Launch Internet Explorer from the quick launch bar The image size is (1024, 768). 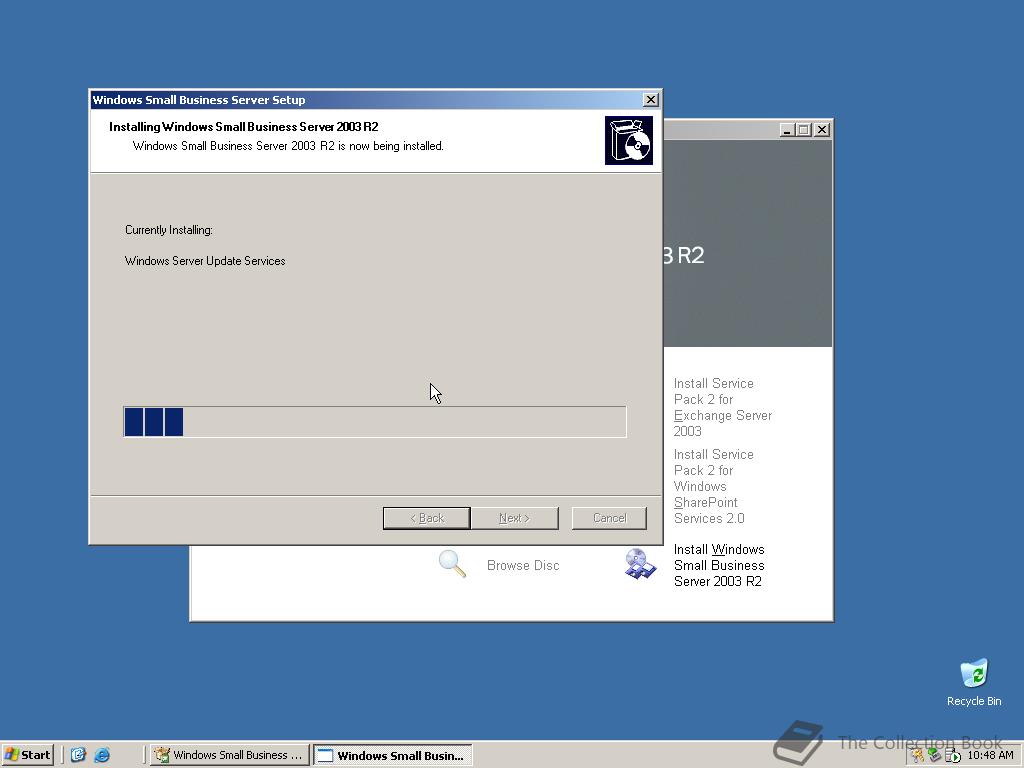(102, 755)
